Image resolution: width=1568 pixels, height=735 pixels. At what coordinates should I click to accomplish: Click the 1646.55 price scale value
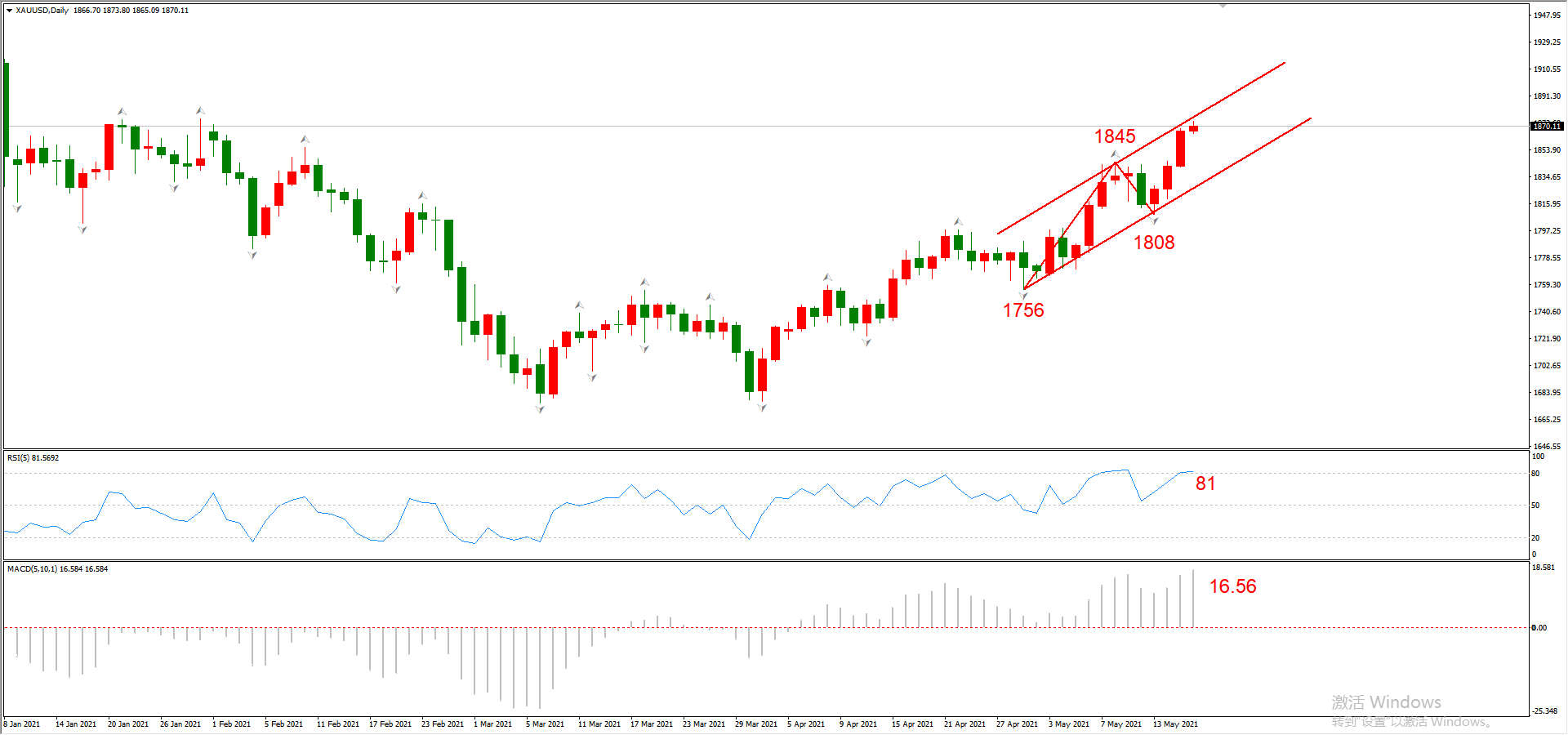click(1547, 447)
